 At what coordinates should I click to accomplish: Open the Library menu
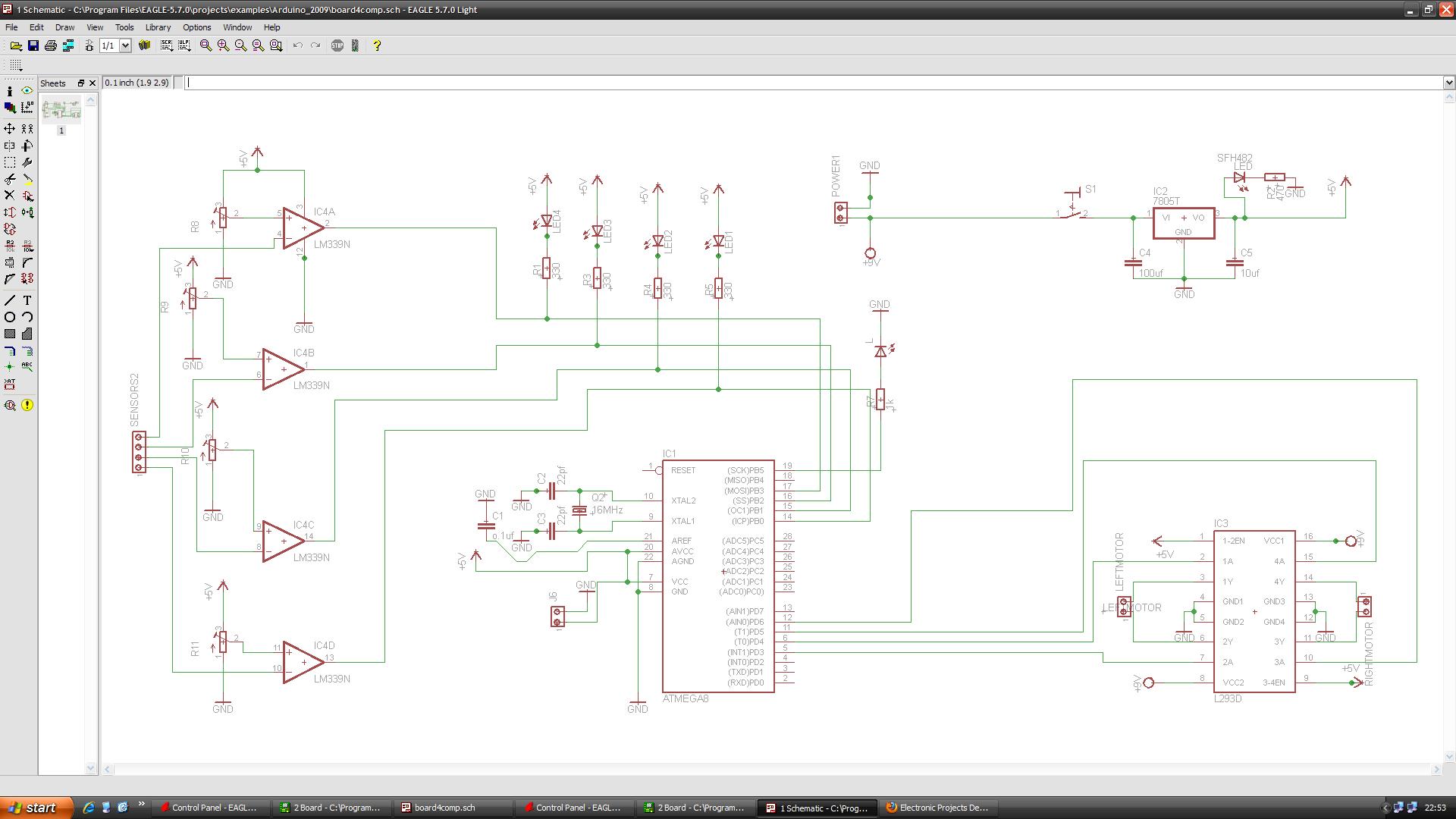pos(158,27)
